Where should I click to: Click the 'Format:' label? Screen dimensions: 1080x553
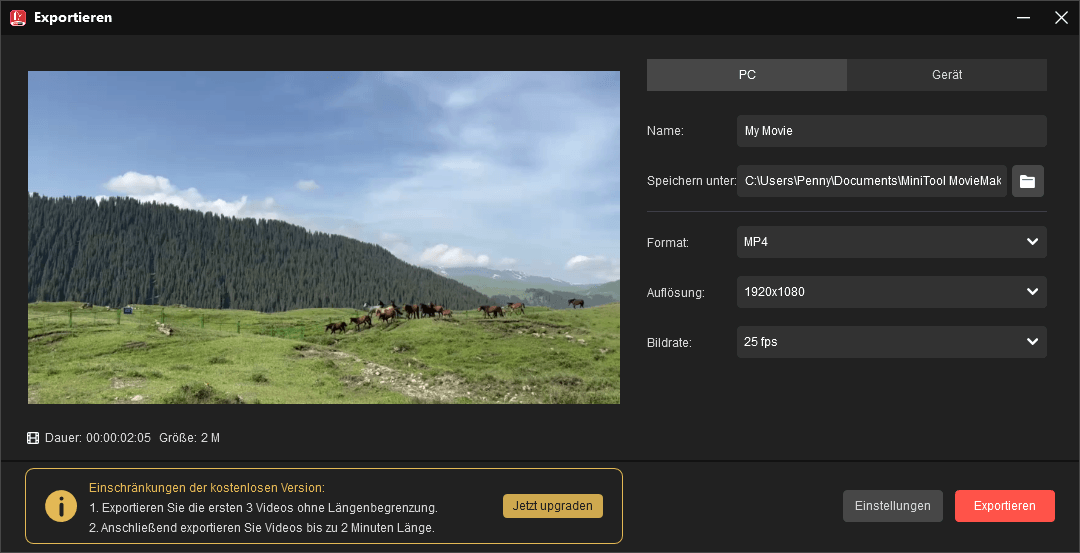coord(667,242)
